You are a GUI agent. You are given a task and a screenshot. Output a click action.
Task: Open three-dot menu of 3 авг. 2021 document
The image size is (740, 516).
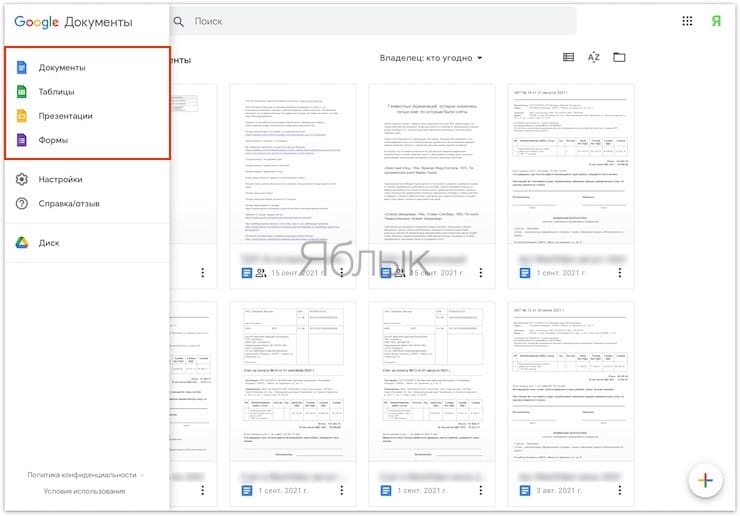click(620, 491)
